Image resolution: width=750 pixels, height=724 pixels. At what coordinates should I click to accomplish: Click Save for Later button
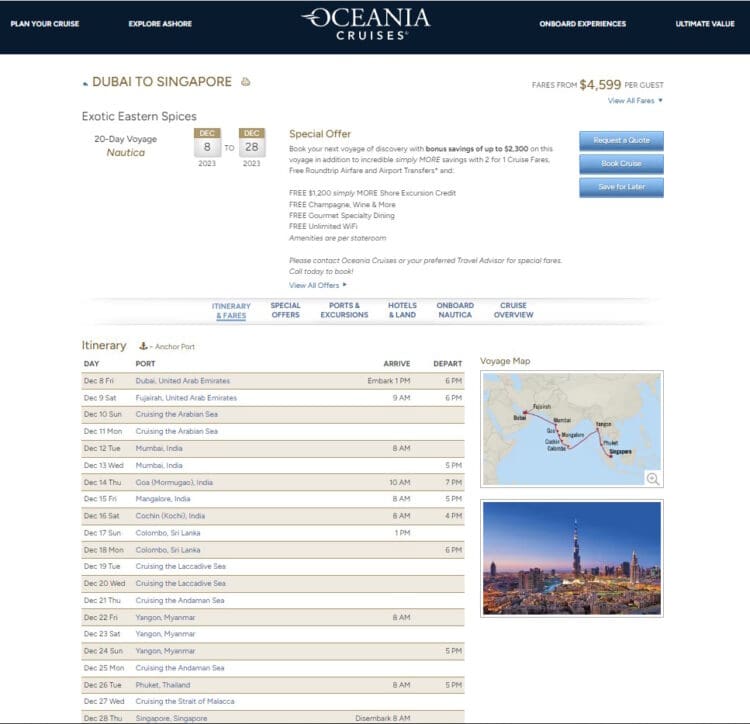tap(621, 187)
